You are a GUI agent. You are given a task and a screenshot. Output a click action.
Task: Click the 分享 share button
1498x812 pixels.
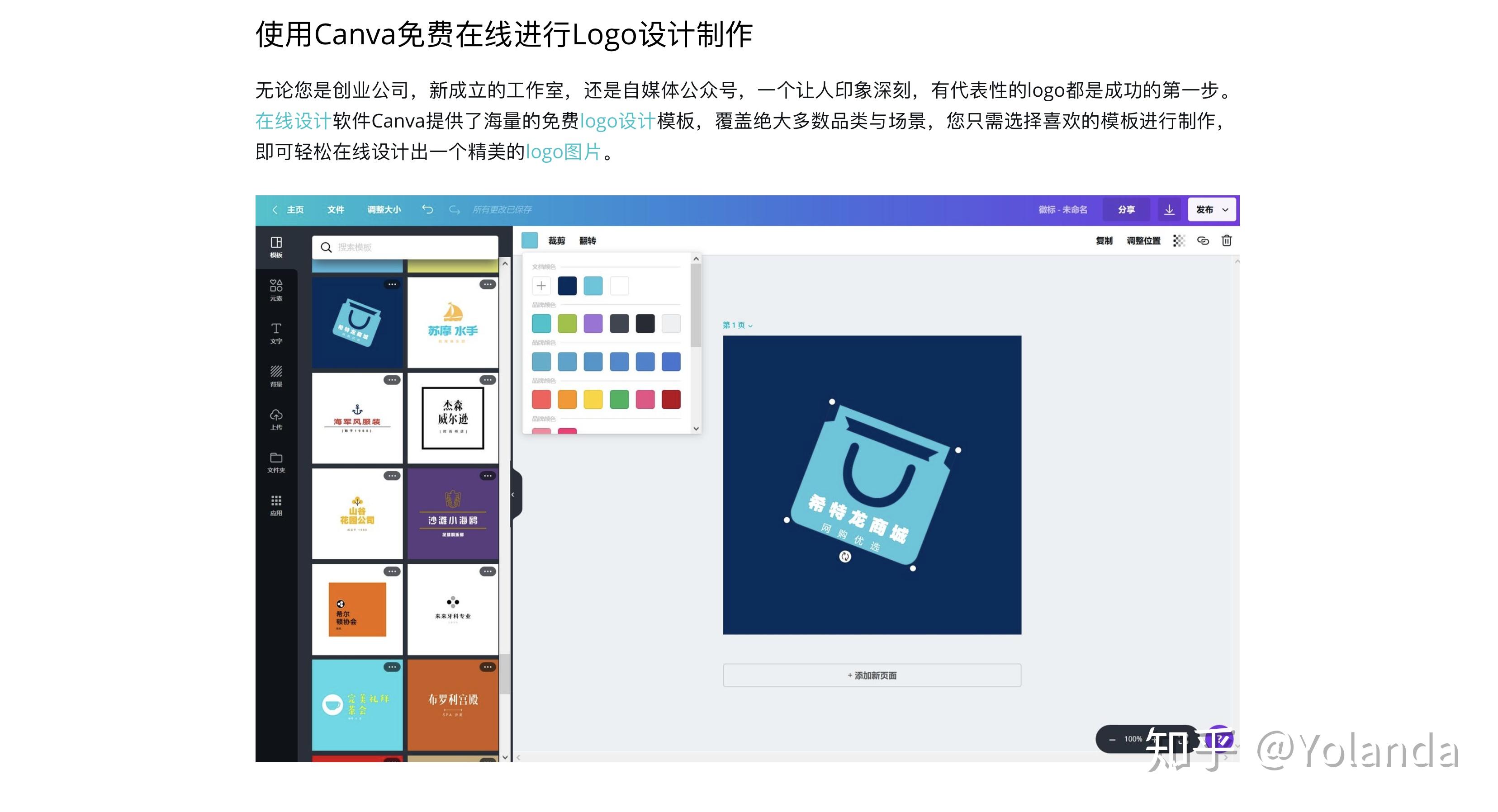pyautogui.click(x=1126, y=210)
